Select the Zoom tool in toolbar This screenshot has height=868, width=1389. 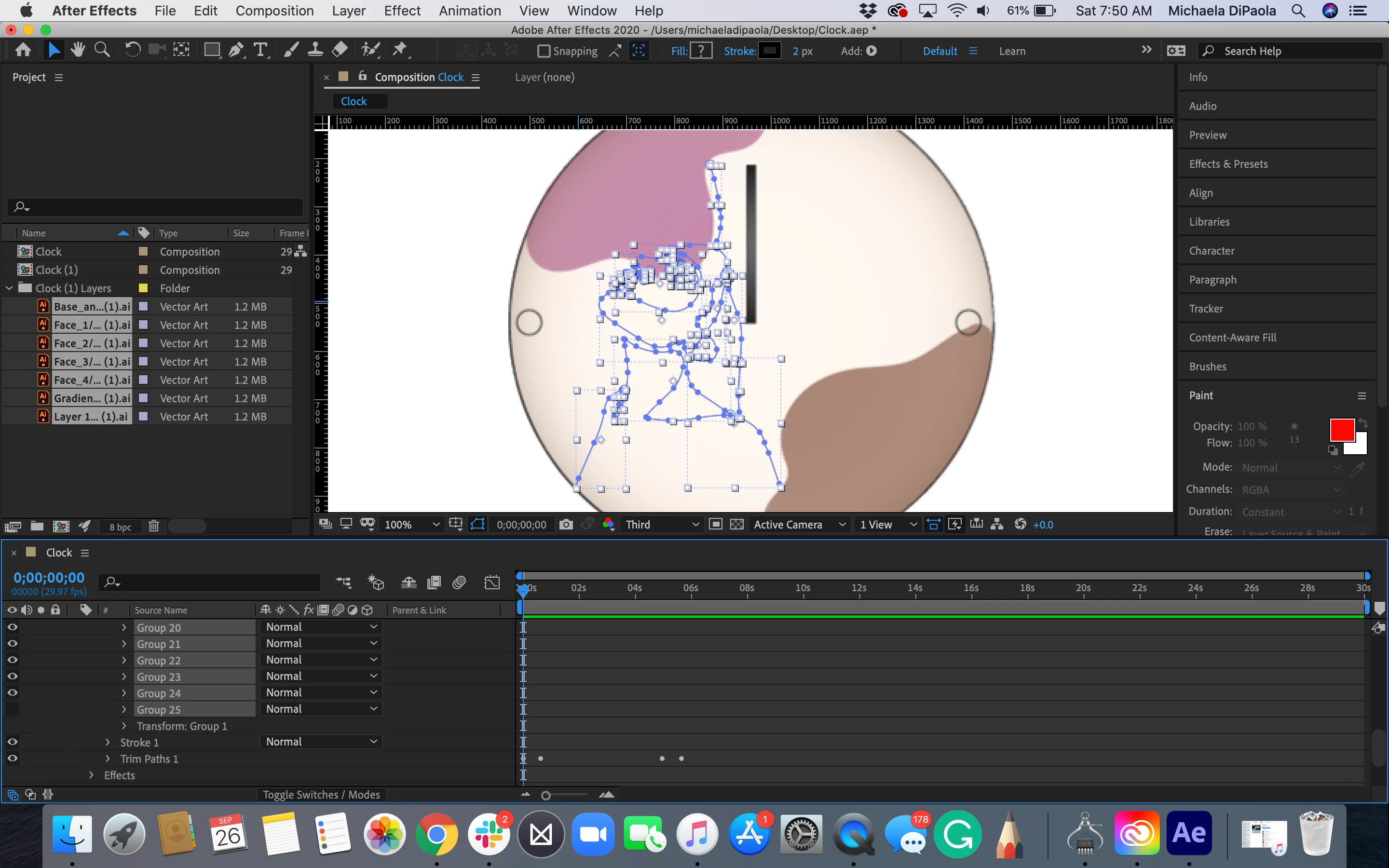[102, 51]
